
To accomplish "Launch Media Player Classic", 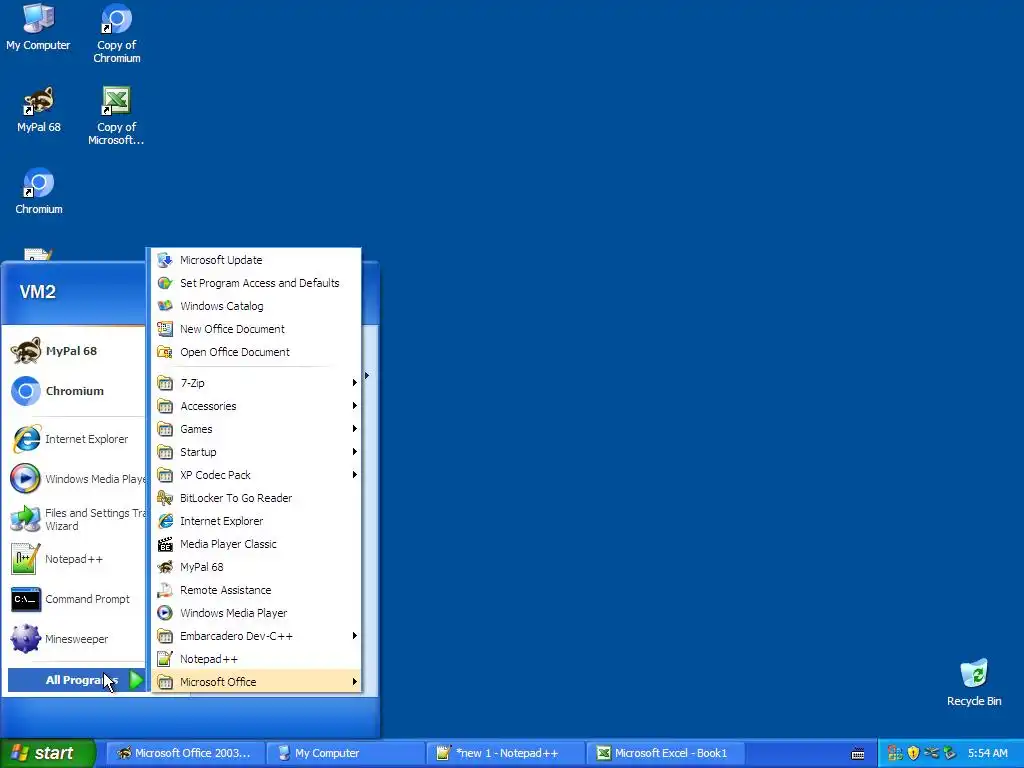I will tap(257, 544).
